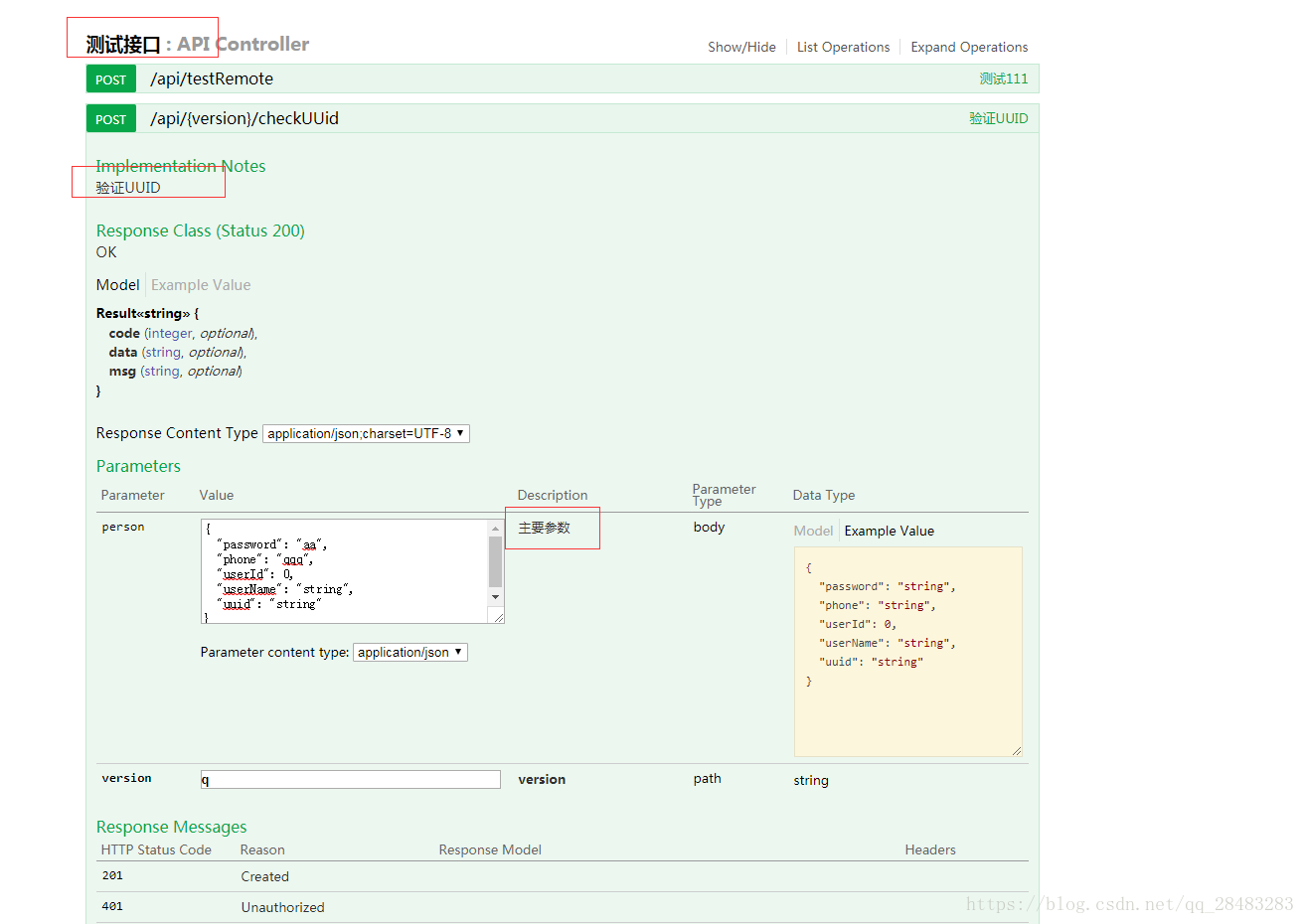This screenshot has height=924, width=1306.
Task: Expand the /api/testRemote operation
Action: tap(212, 79)
